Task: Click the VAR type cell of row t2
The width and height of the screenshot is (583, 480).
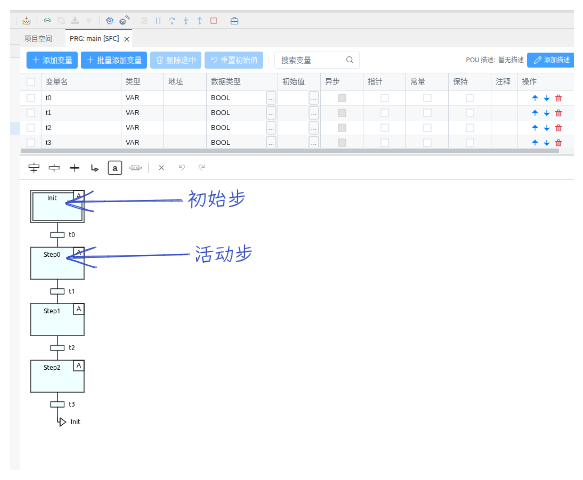Action: coord(142,128)
